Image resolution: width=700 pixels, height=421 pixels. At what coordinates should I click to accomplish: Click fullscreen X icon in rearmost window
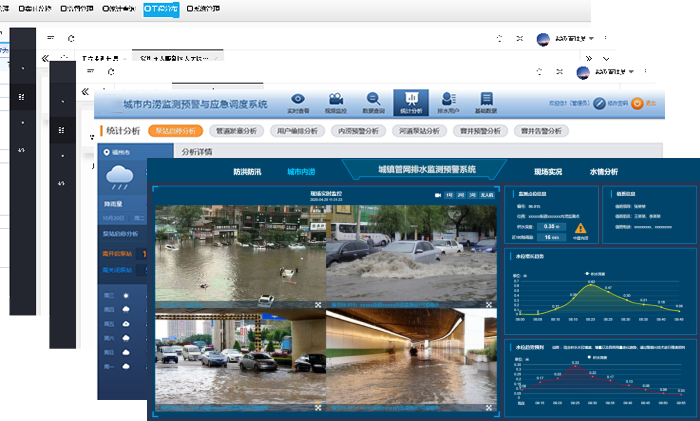pos(520,38)
